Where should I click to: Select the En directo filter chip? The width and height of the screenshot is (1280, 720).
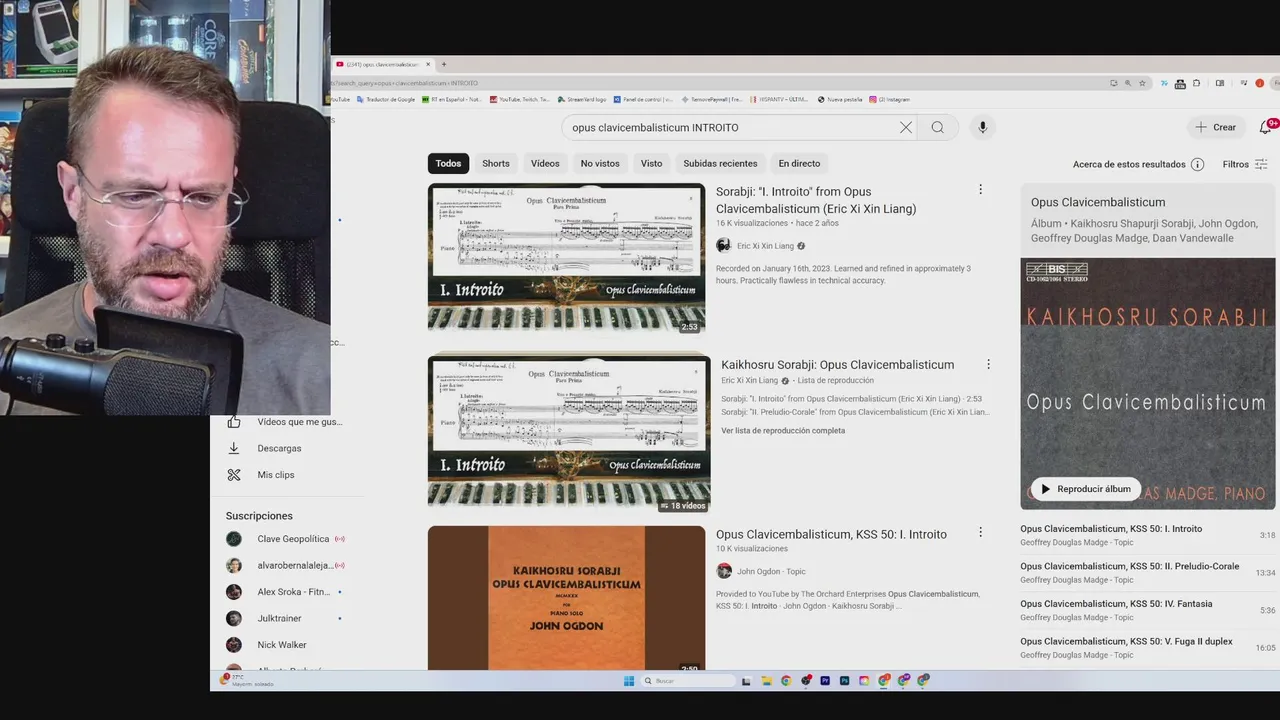tap(799, 163)
